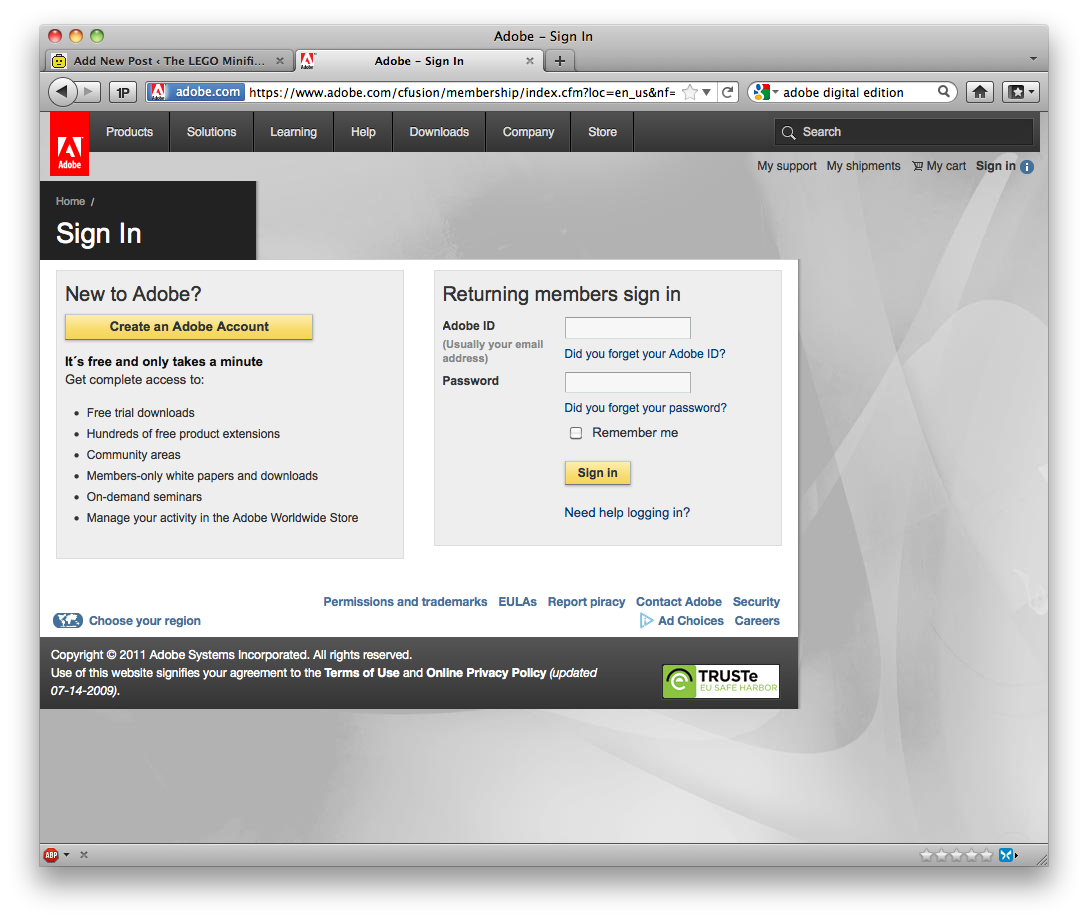
Task: Open Permissions and trademarks link
Action: [x=405, y=602]
